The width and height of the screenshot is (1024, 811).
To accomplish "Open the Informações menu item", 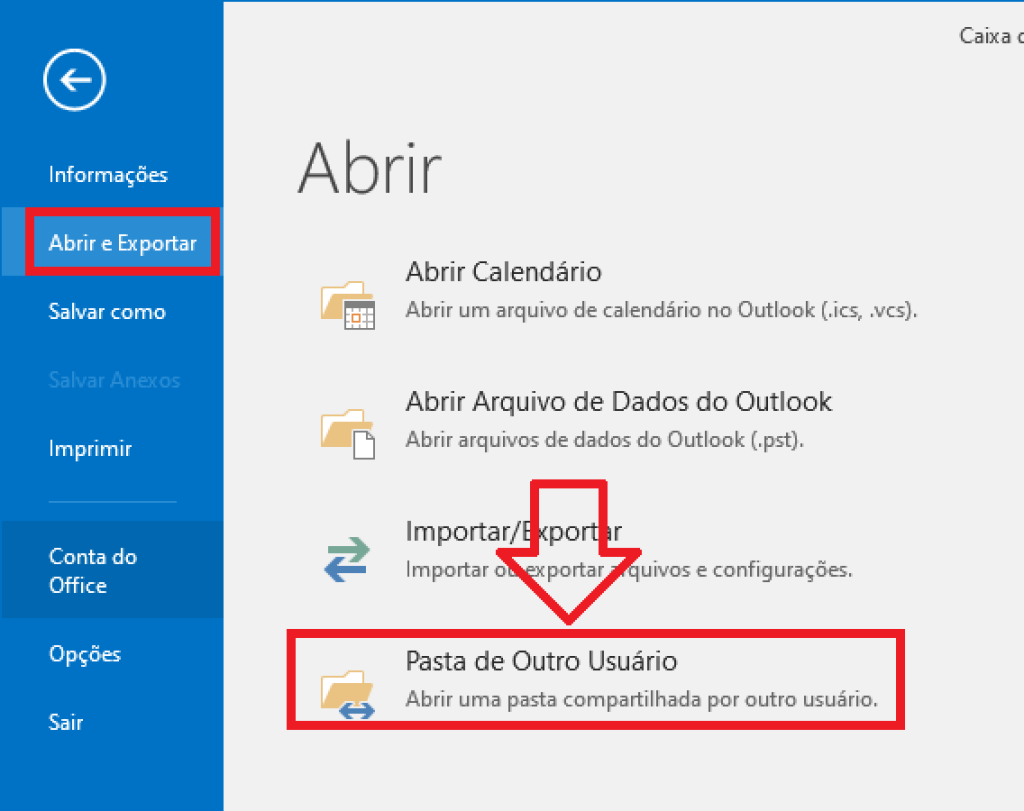I will [108, 174].
